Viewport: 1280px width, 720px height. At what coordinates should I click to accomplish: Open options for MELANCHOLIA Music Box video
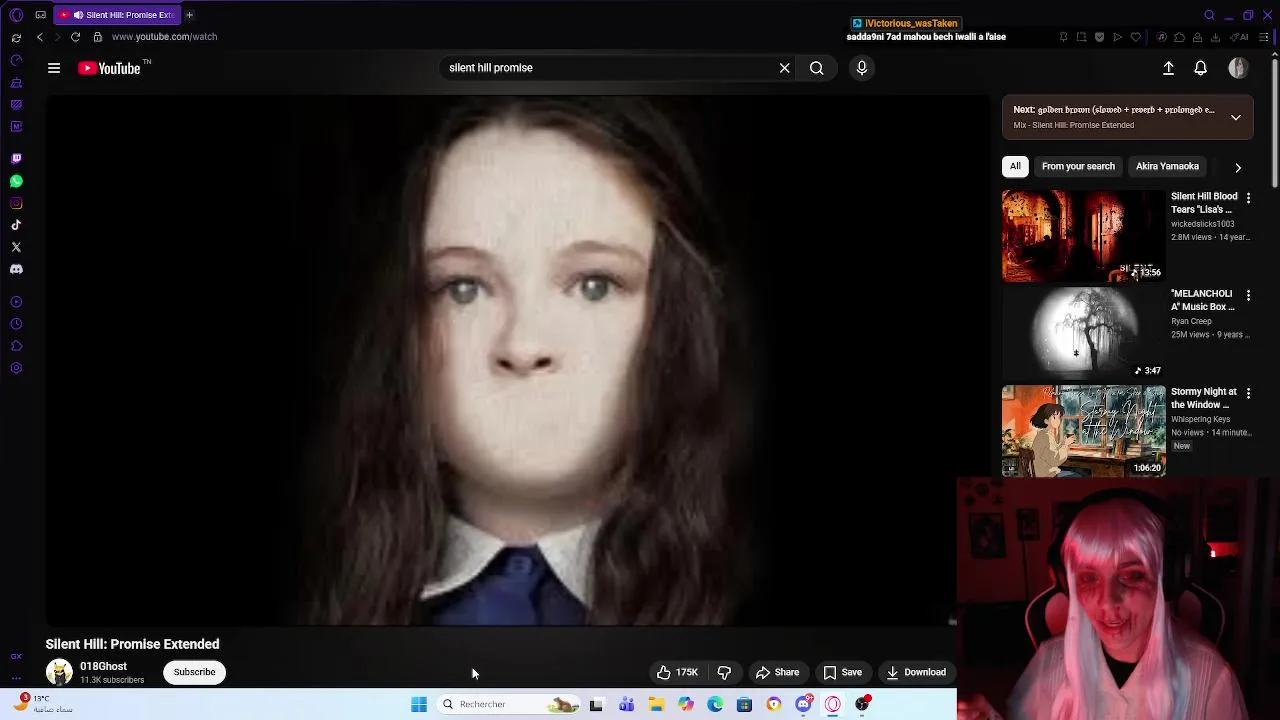(1248, 296)
